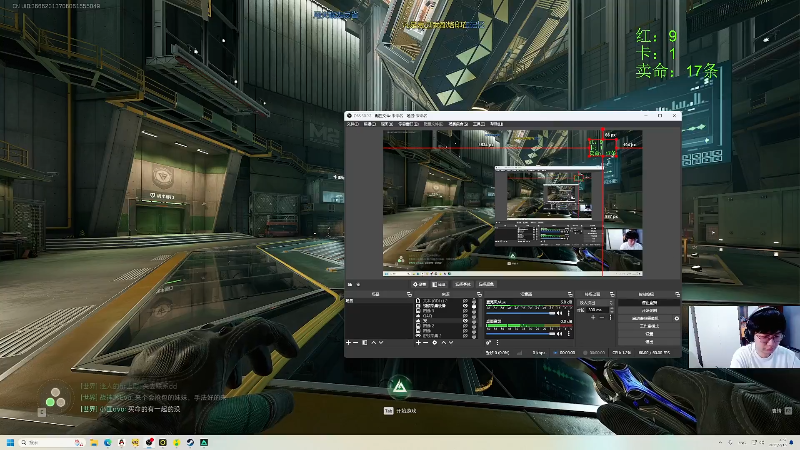
Task: Undock the Audio Mixer panel
Action: point(570,294)
